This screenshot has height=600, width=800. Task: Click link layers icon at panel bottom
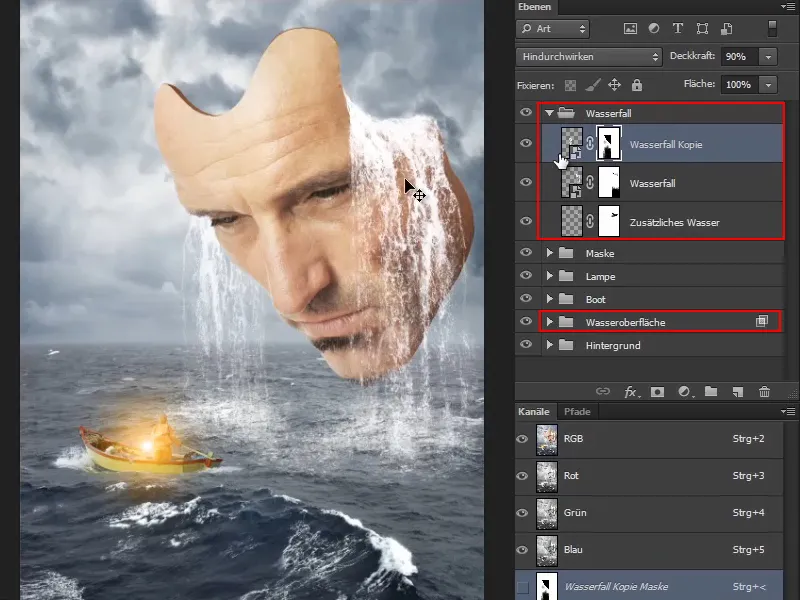click(x=603, y=391)
